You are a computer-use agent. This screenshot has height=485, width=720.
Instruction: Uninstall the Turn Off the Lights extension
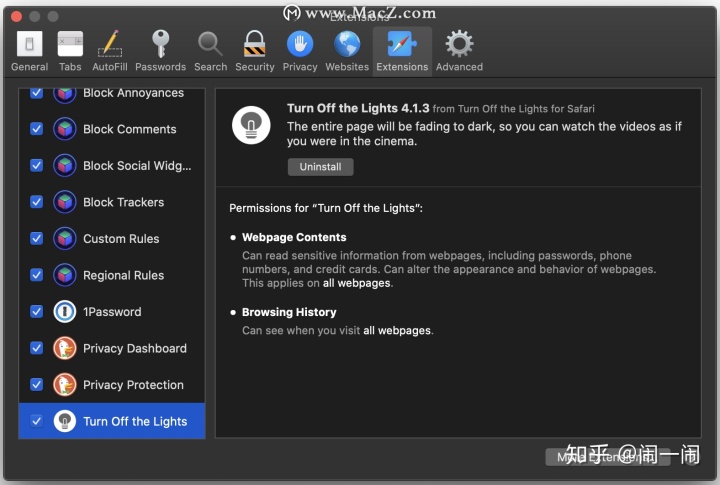click(x=321, y=167)
